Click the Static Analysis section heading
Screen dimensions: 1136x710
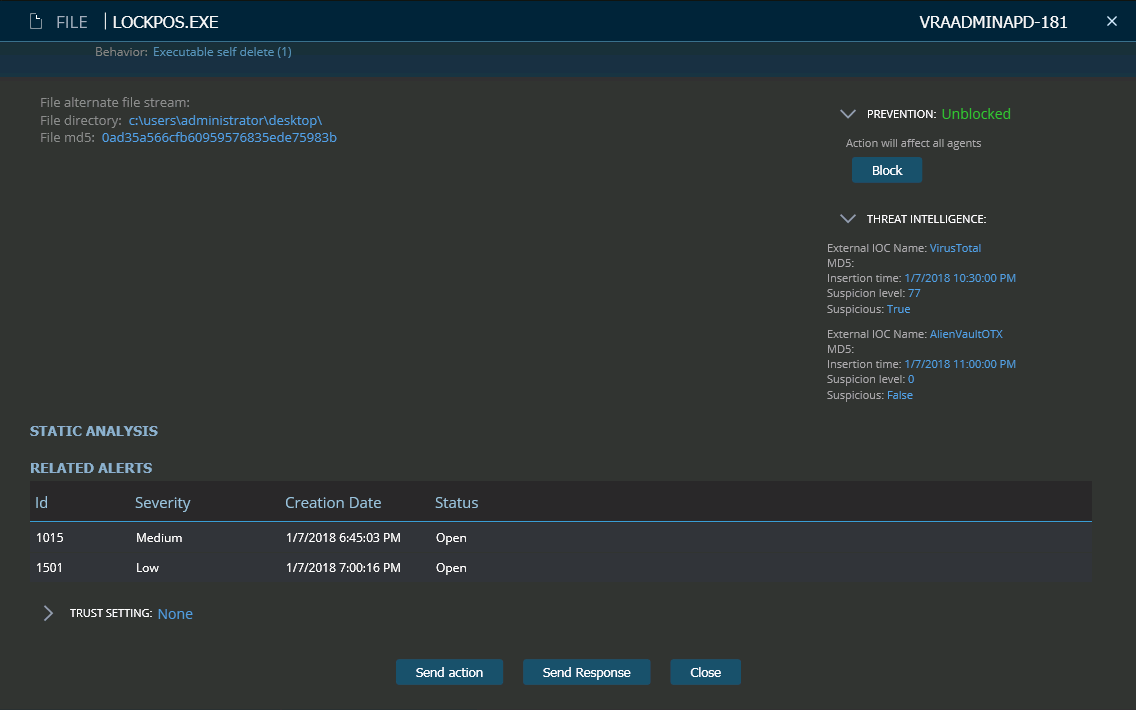(x=94, y=431)
